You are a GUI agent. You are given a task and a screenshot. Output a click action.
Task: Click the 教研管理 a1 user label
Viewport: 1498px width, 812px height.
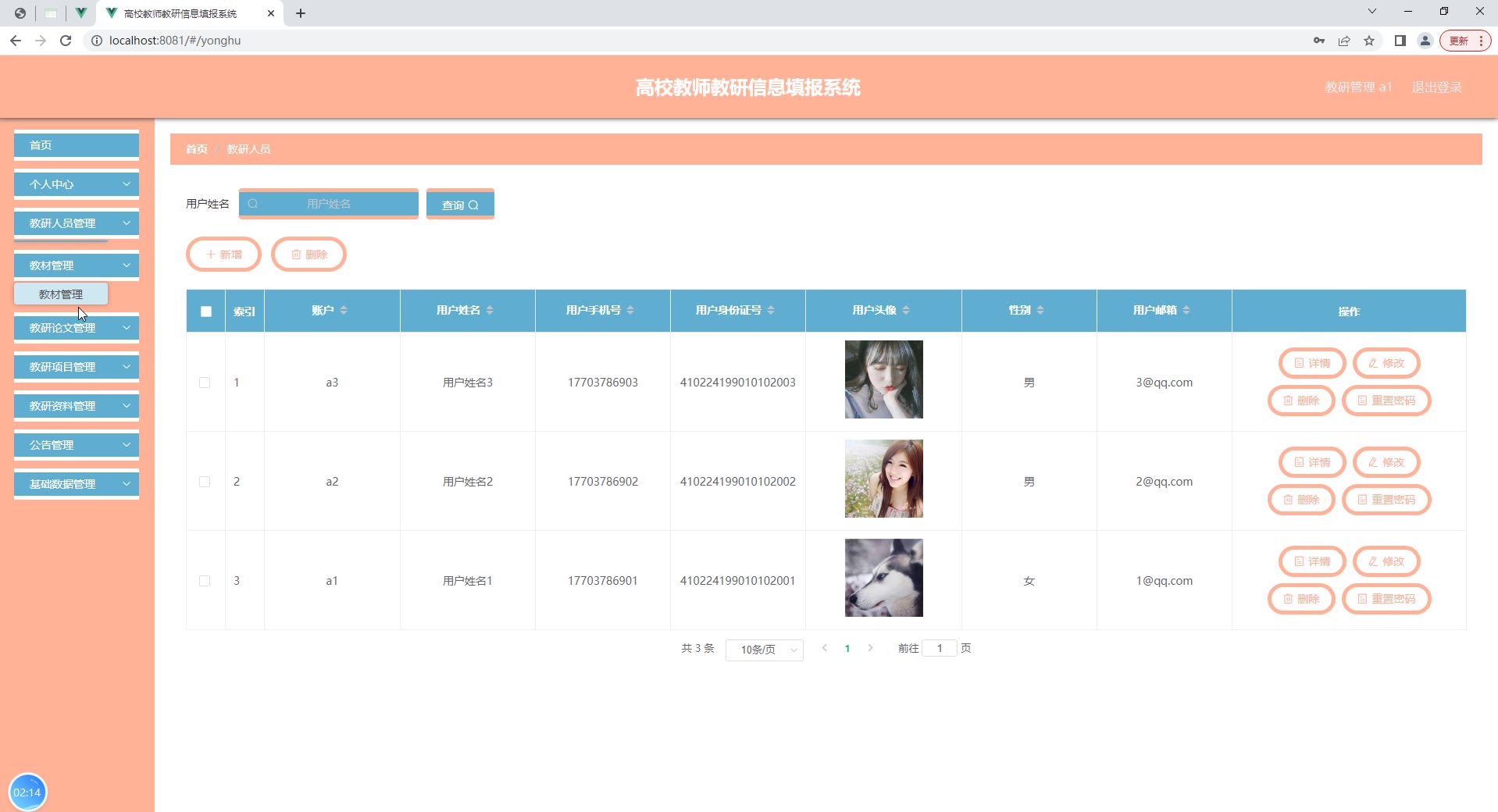point(1358,87)
